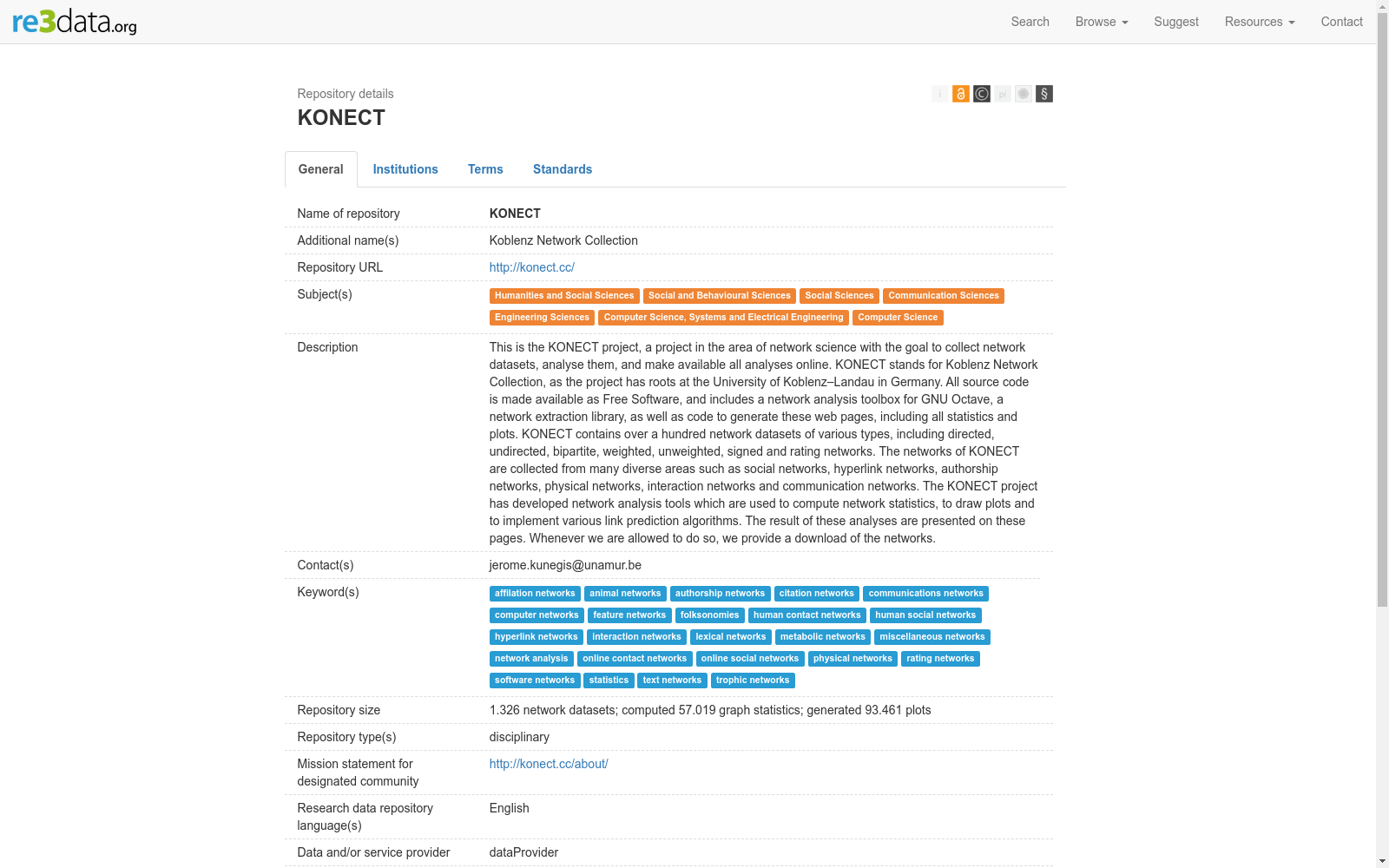Follow the konect.cc/about mission statement link
Image resolution: width=1389 pixels, height=868 pixels.
pos(548,764)
